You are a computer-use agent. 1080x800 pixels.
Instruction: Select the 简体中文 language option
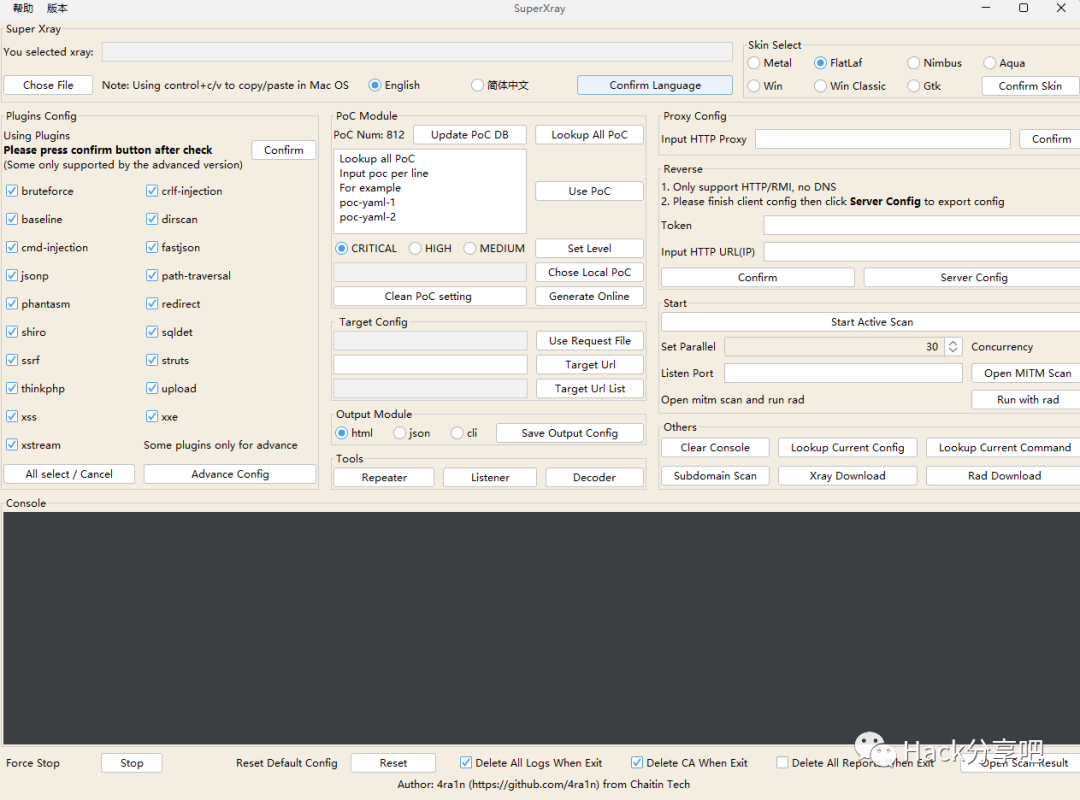[x=477, y=85]
